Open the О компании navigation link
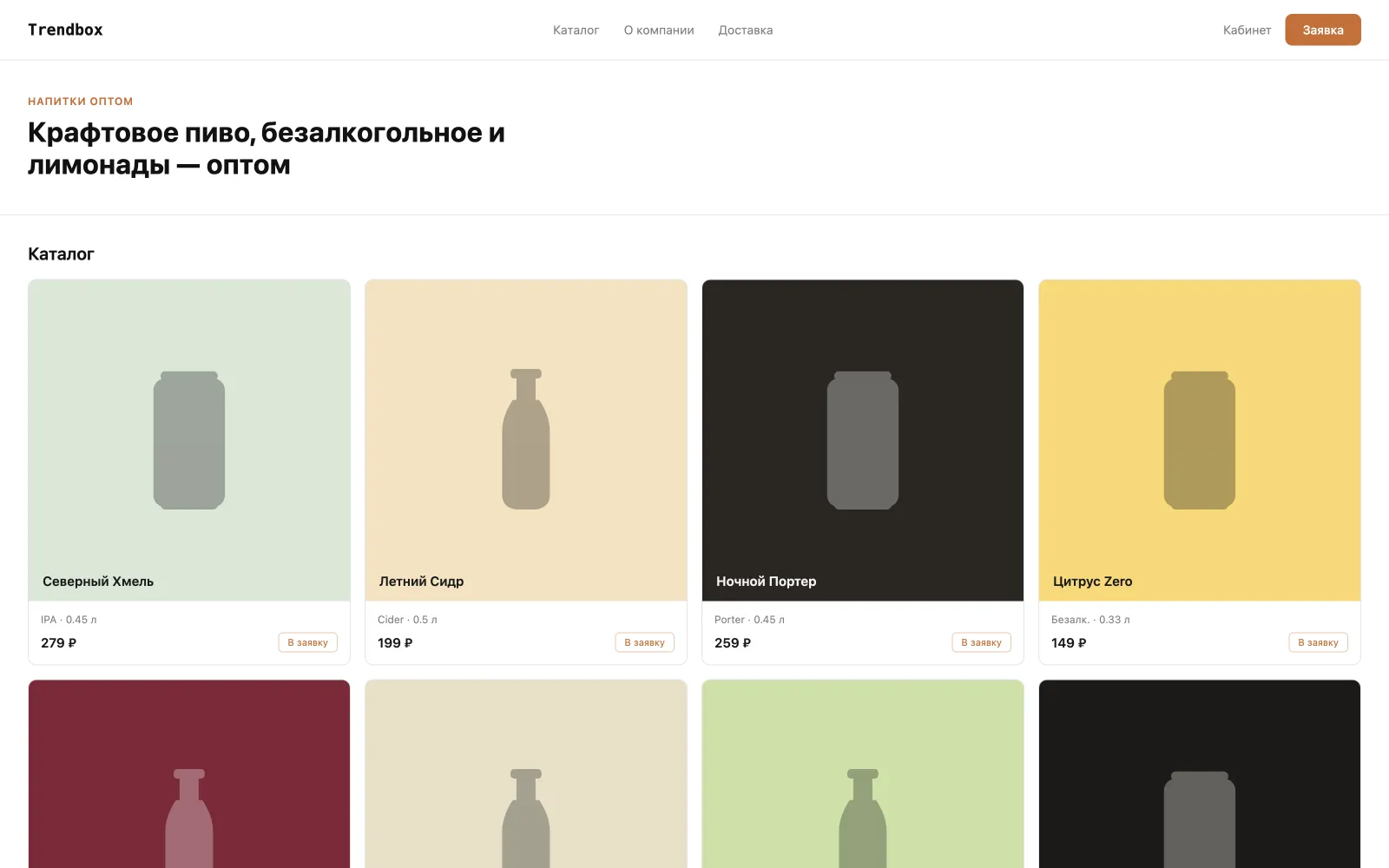The height and width of the screenshot is (868, 1389). [x=659, y=30]
